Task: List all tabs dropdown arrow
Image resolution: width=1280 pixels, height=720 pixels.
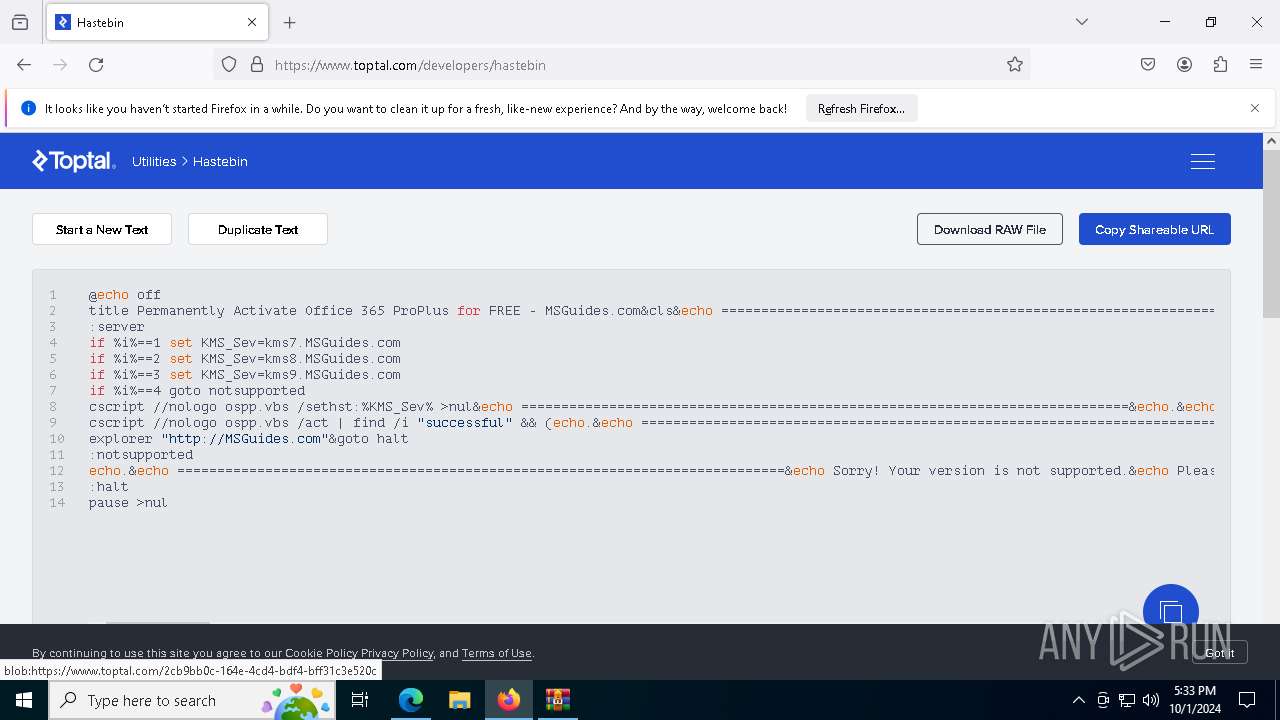Action: pos(1082,22)
